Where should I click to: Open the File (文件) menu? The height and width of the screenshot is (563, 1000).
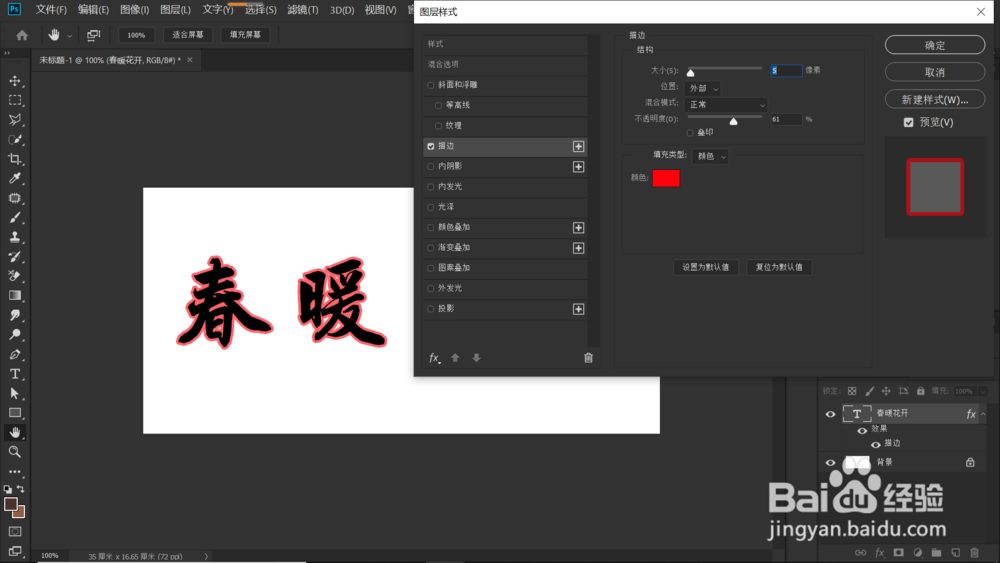51,10
